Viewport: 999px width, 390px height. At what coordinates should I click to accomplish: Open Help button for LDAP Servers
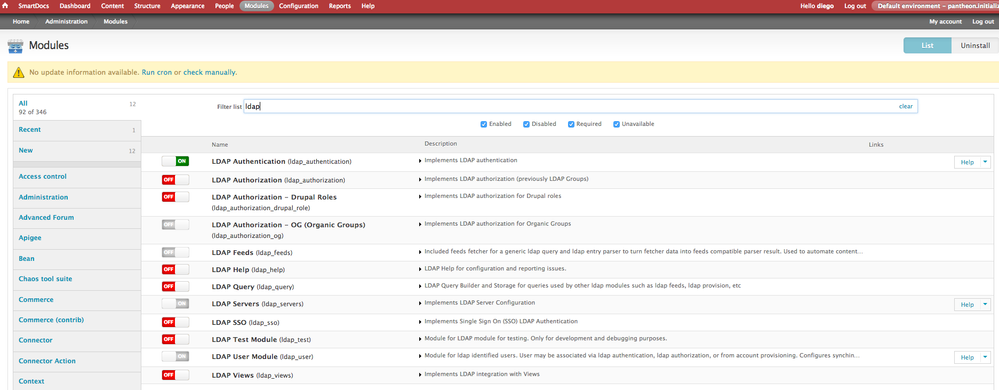click(967, 305)
